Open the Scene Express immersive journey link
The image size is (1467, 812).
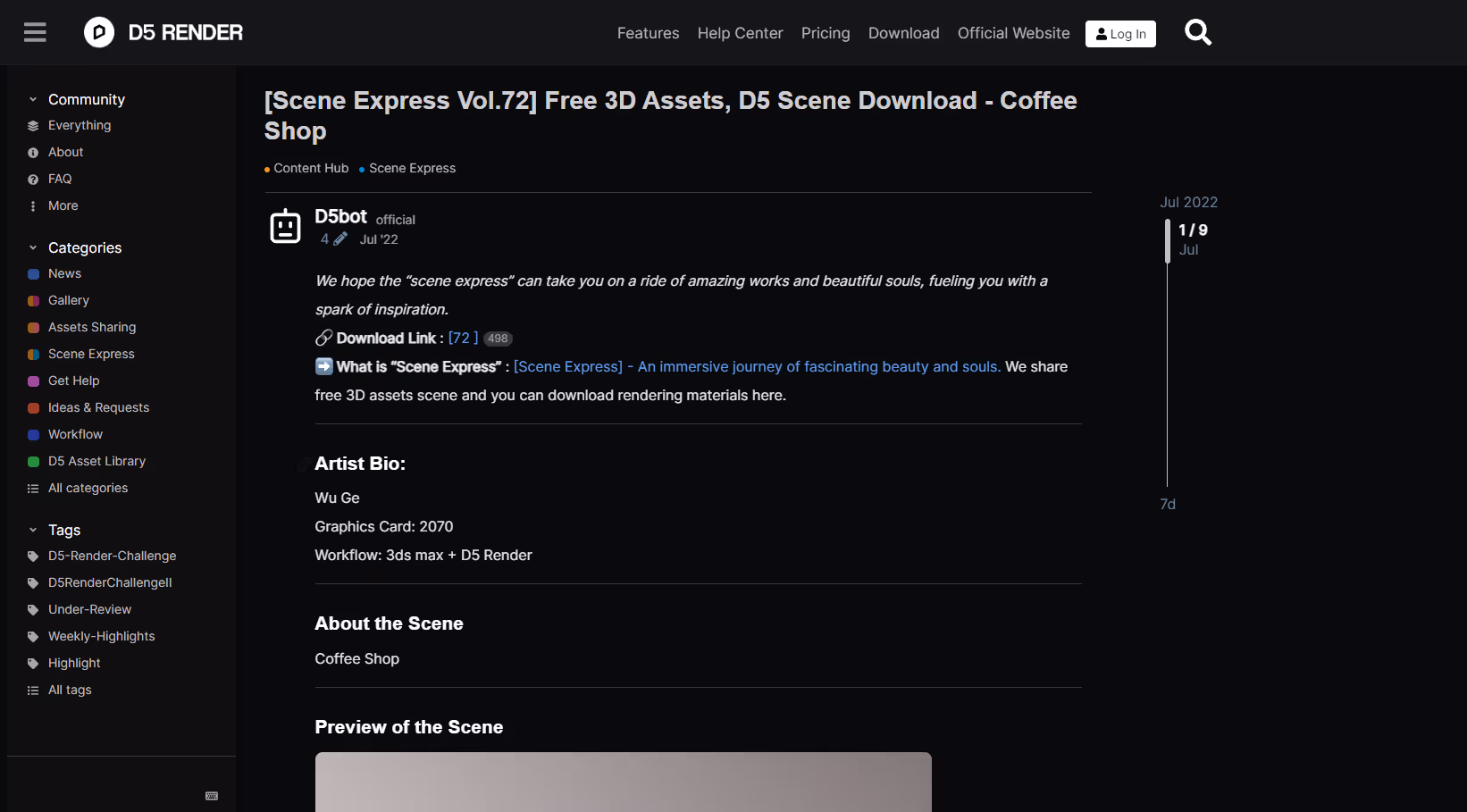[757, 366]
